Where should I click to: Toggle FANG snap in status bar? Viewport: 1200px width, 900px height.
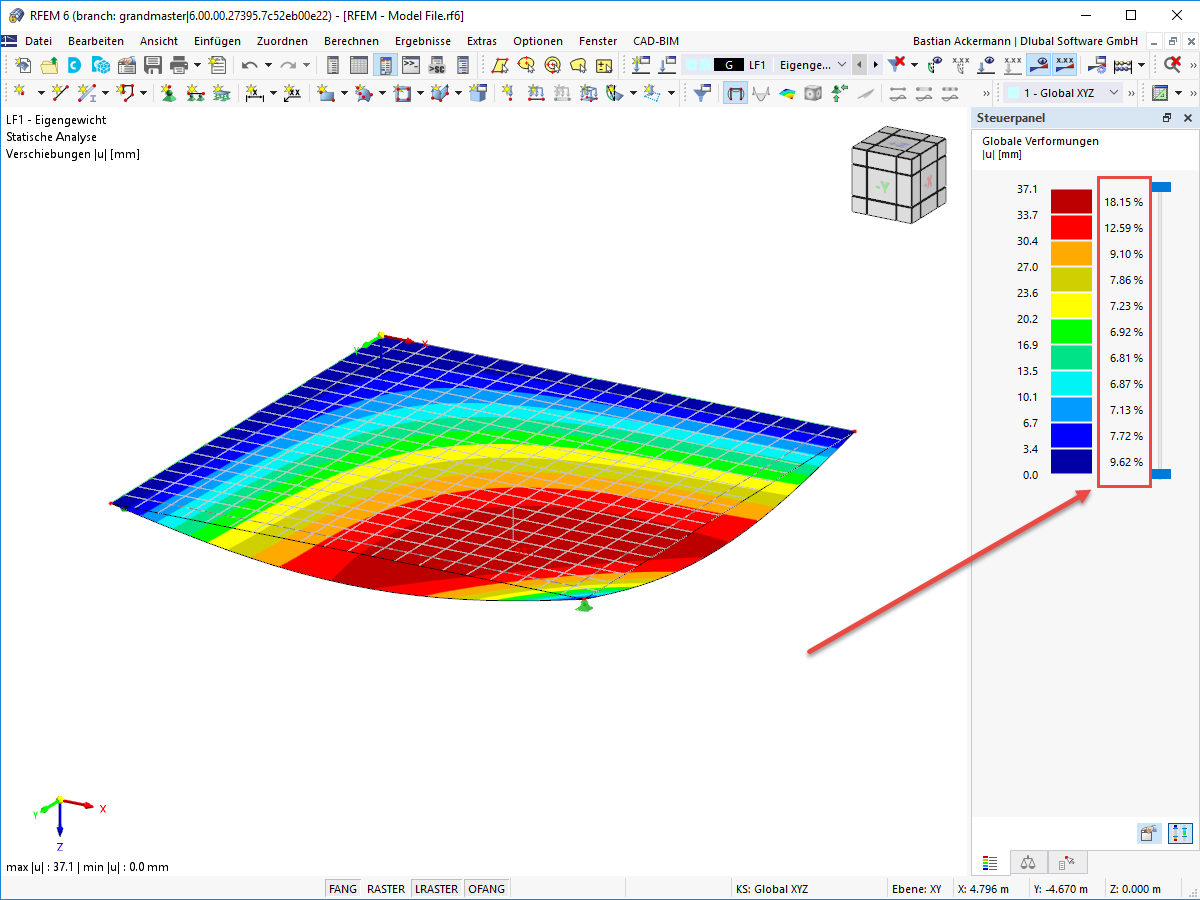(x=343, y=888)
